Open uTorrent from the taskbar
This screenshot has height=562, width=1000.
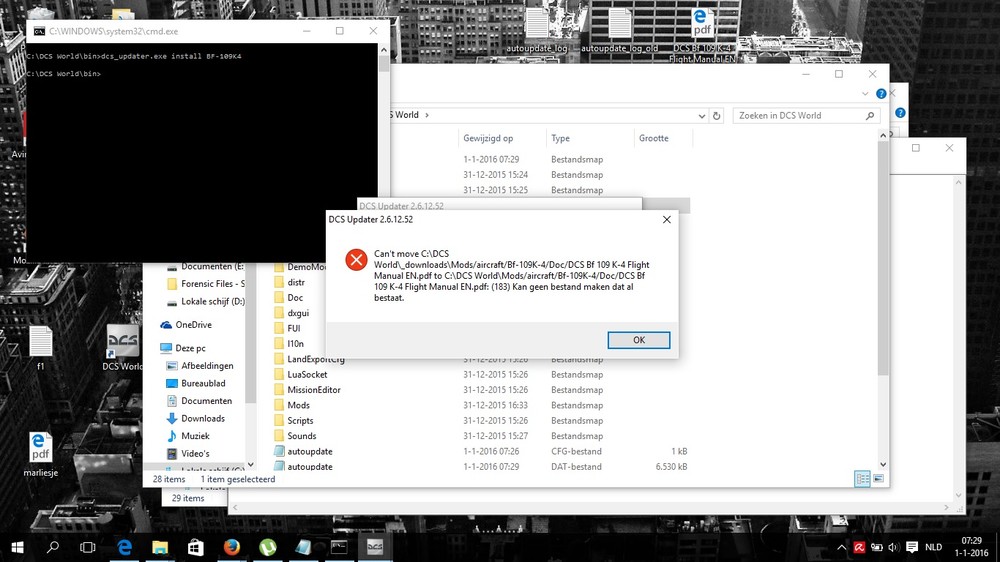(x=267, y=547)
